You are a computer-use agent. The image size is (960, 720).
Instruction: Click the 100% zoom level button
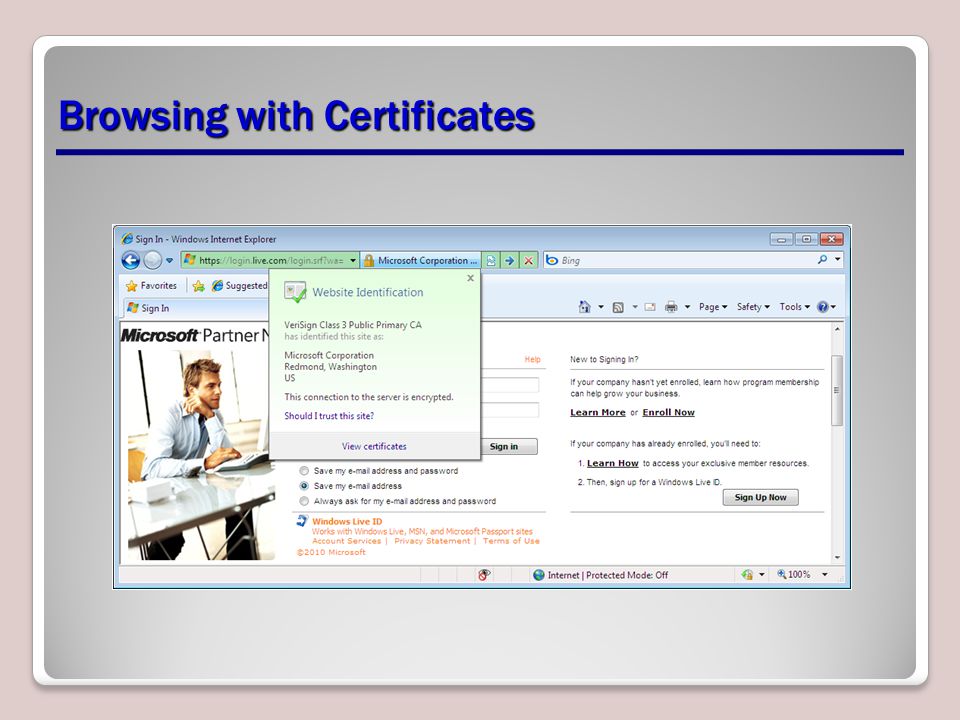pyautogui.click(x=793, y=574)
